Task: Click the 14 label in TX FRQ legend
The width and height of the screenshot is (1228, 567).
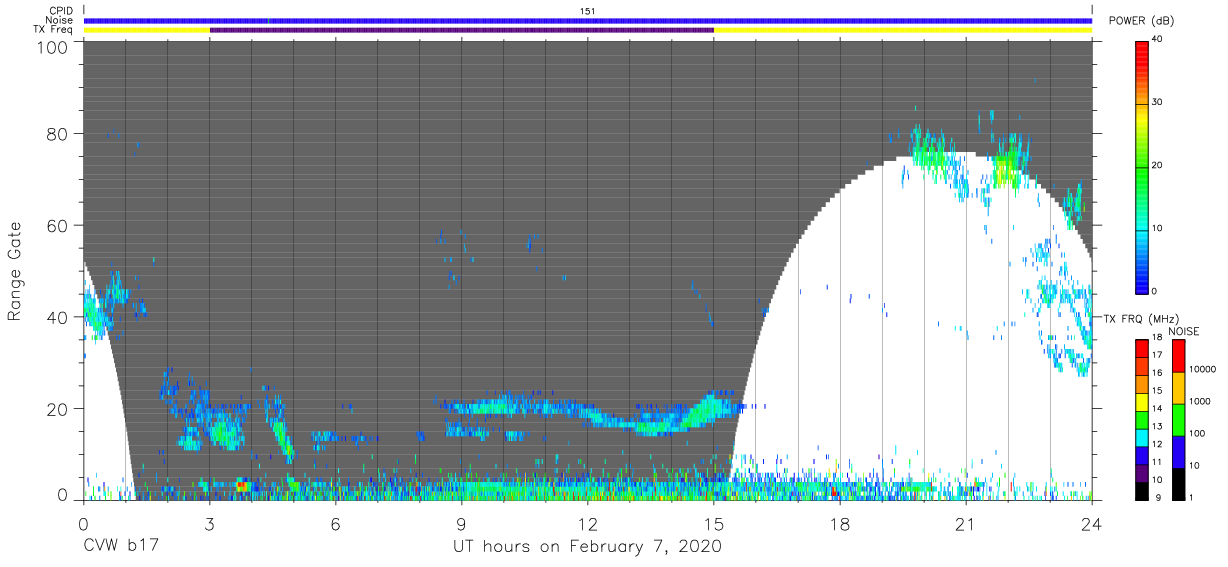Action: coord(1157,410)
